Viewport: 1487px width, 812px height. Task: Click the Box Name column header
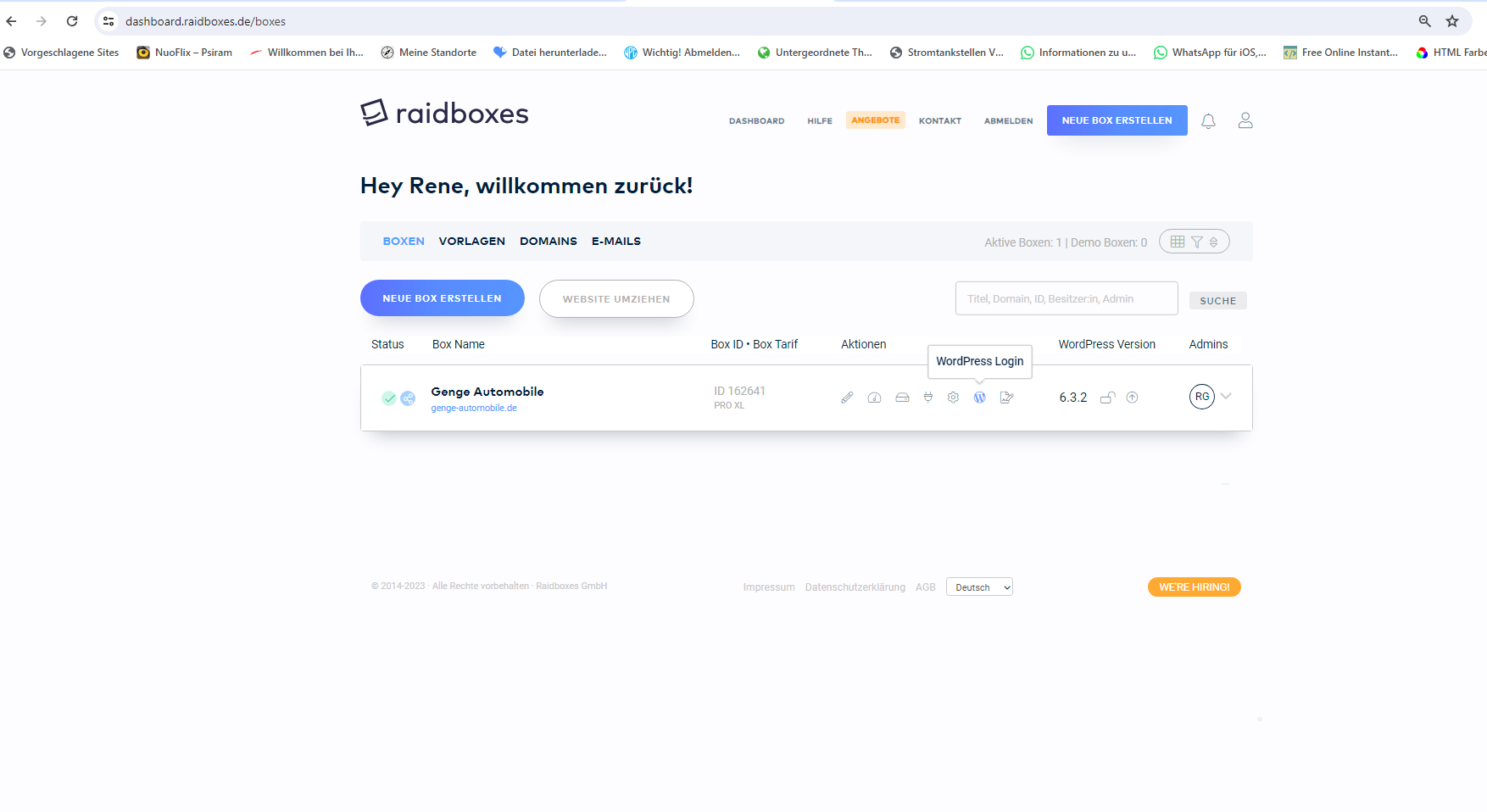(459, 344)
